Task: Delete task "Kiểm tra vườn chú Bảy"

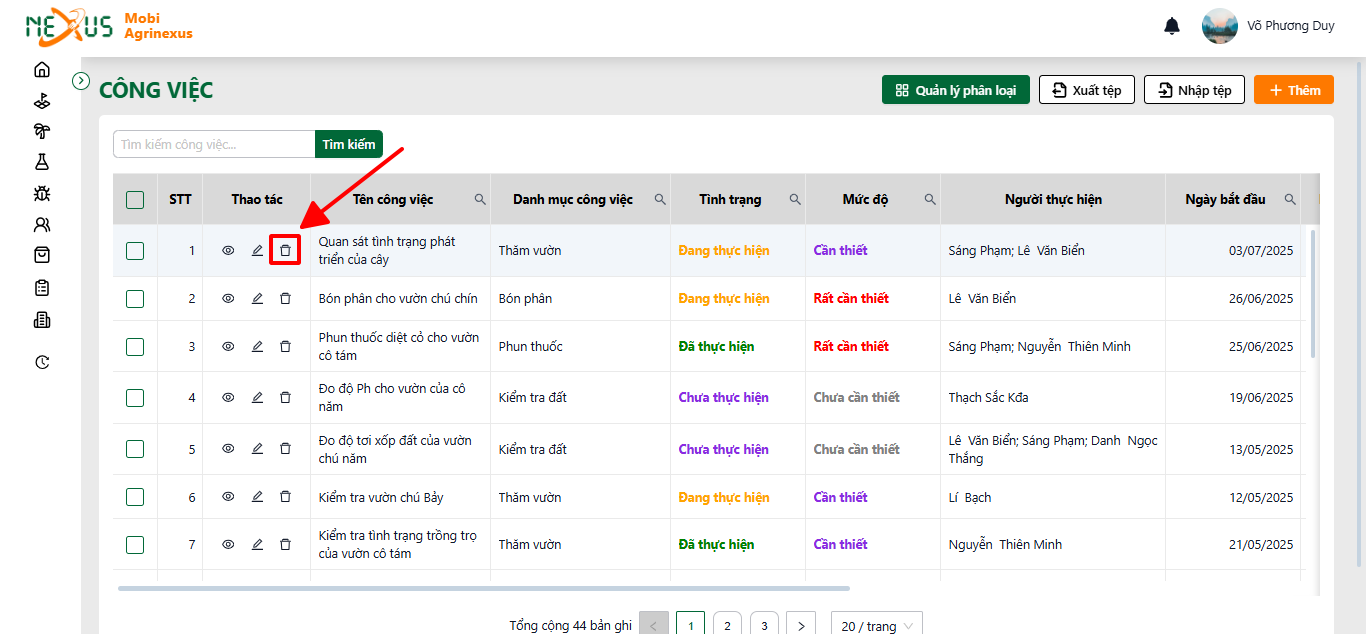Action: (285, 497)
